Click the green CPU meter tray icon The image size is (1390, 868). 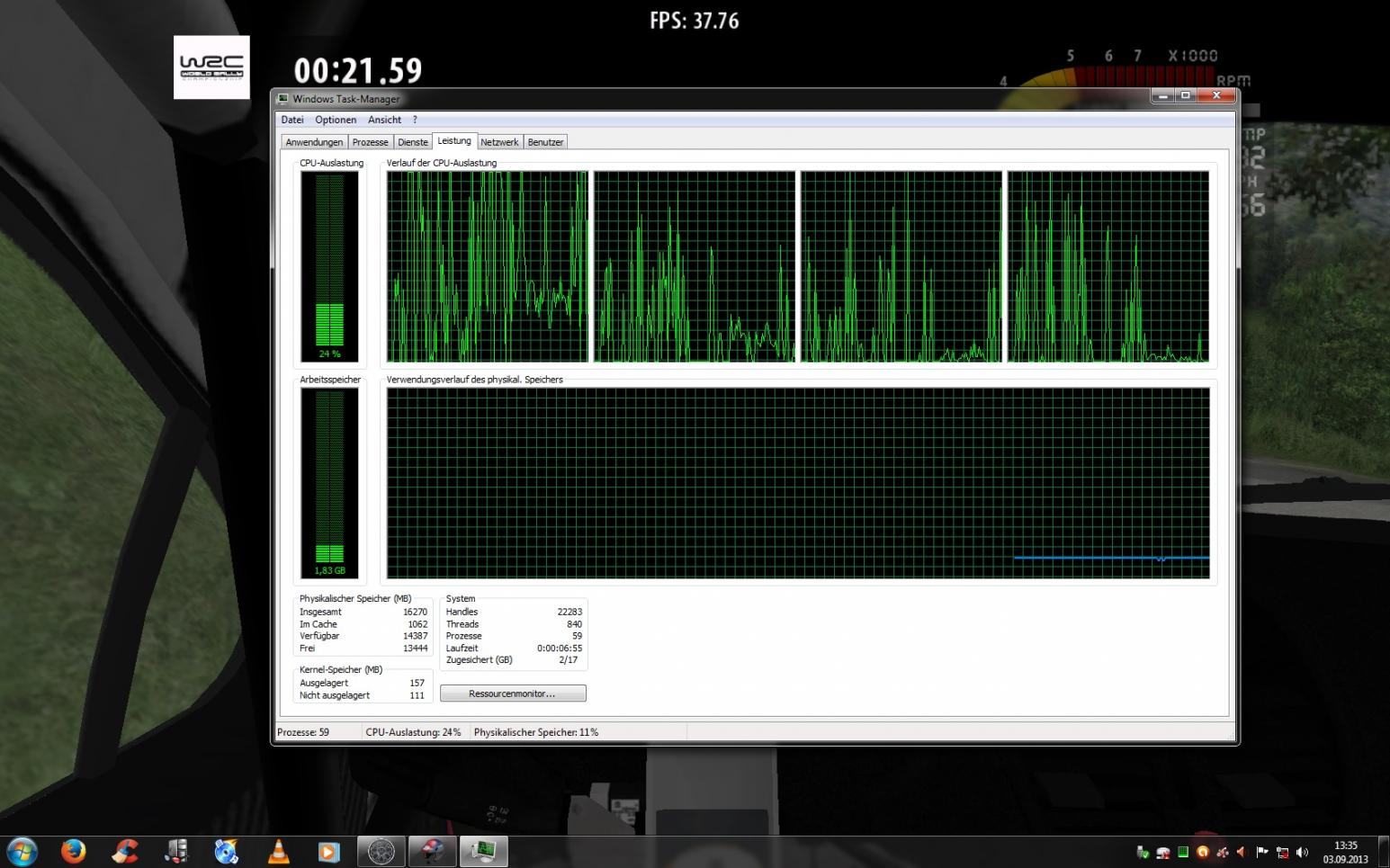point(1183,852)
